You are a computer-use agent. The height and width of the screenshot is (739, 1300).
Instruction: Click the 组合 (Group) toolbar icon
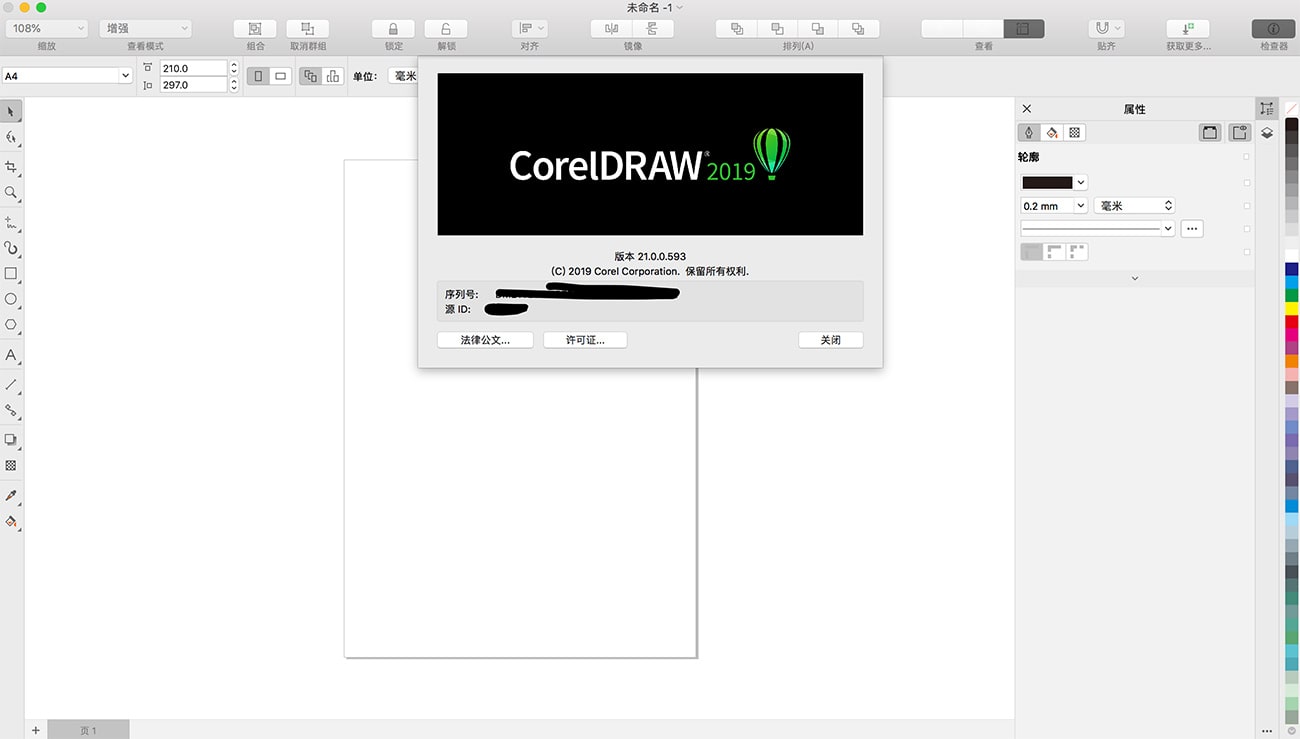tap(255, 29)
